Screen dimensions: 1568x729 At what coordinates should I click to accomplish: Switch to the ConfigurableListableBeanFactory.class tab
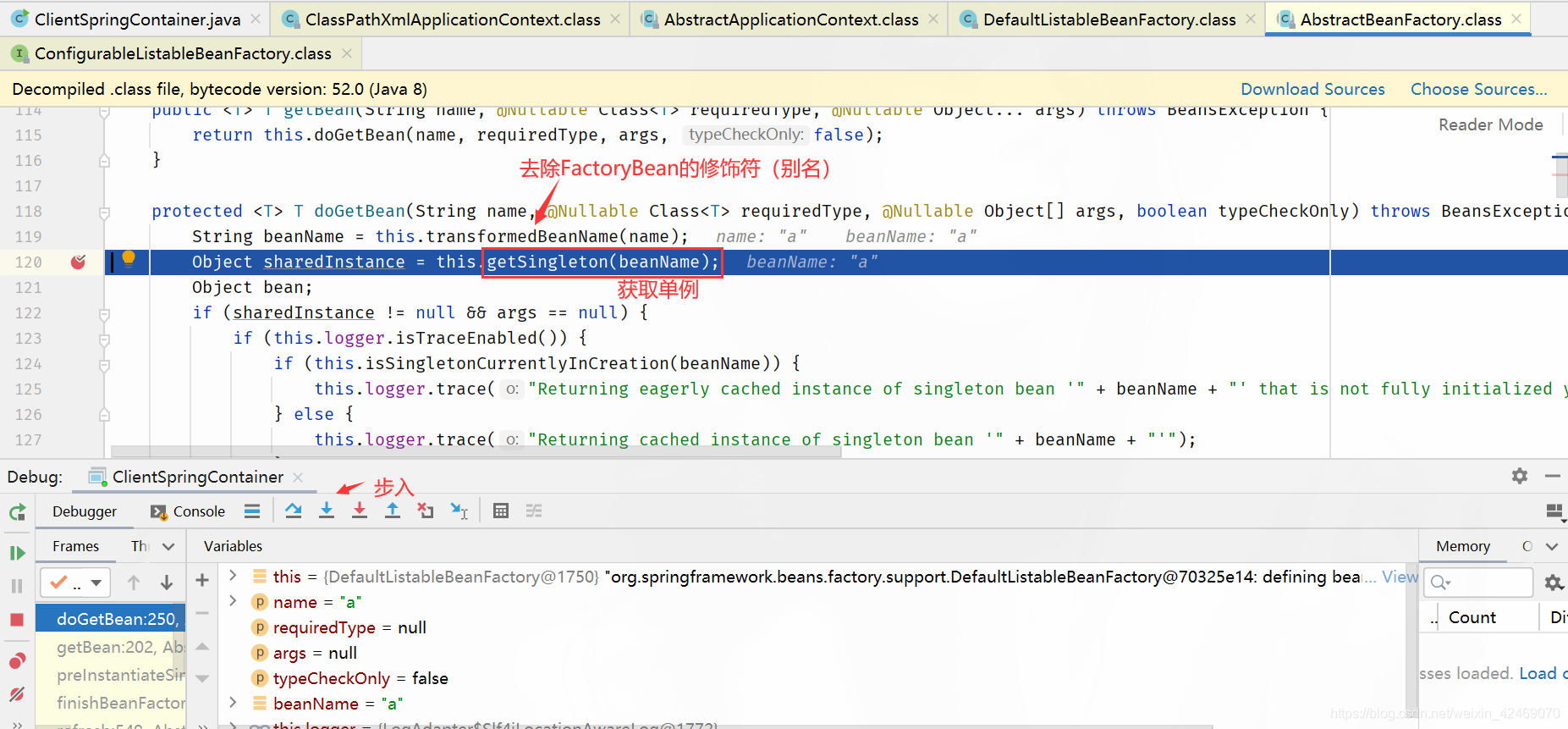point(183,53)
